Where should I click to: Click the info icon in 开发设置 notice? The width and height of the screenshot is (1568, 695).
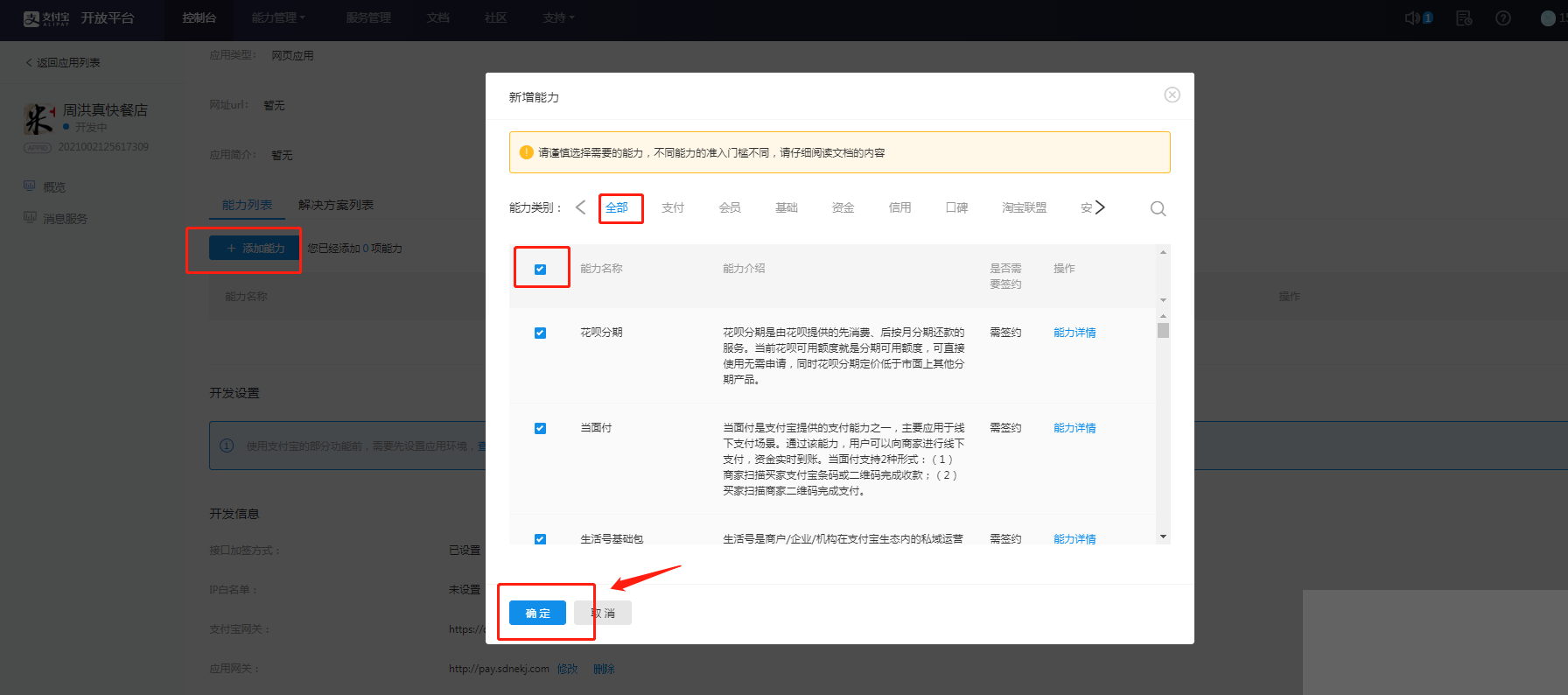pyautogui.click(x=227, y=446)
